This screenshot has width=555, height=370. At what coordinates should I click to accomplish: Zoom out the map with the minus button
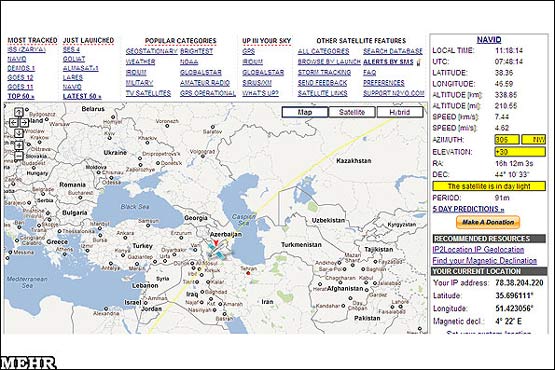pyautogui.click(x=19, y=156)
